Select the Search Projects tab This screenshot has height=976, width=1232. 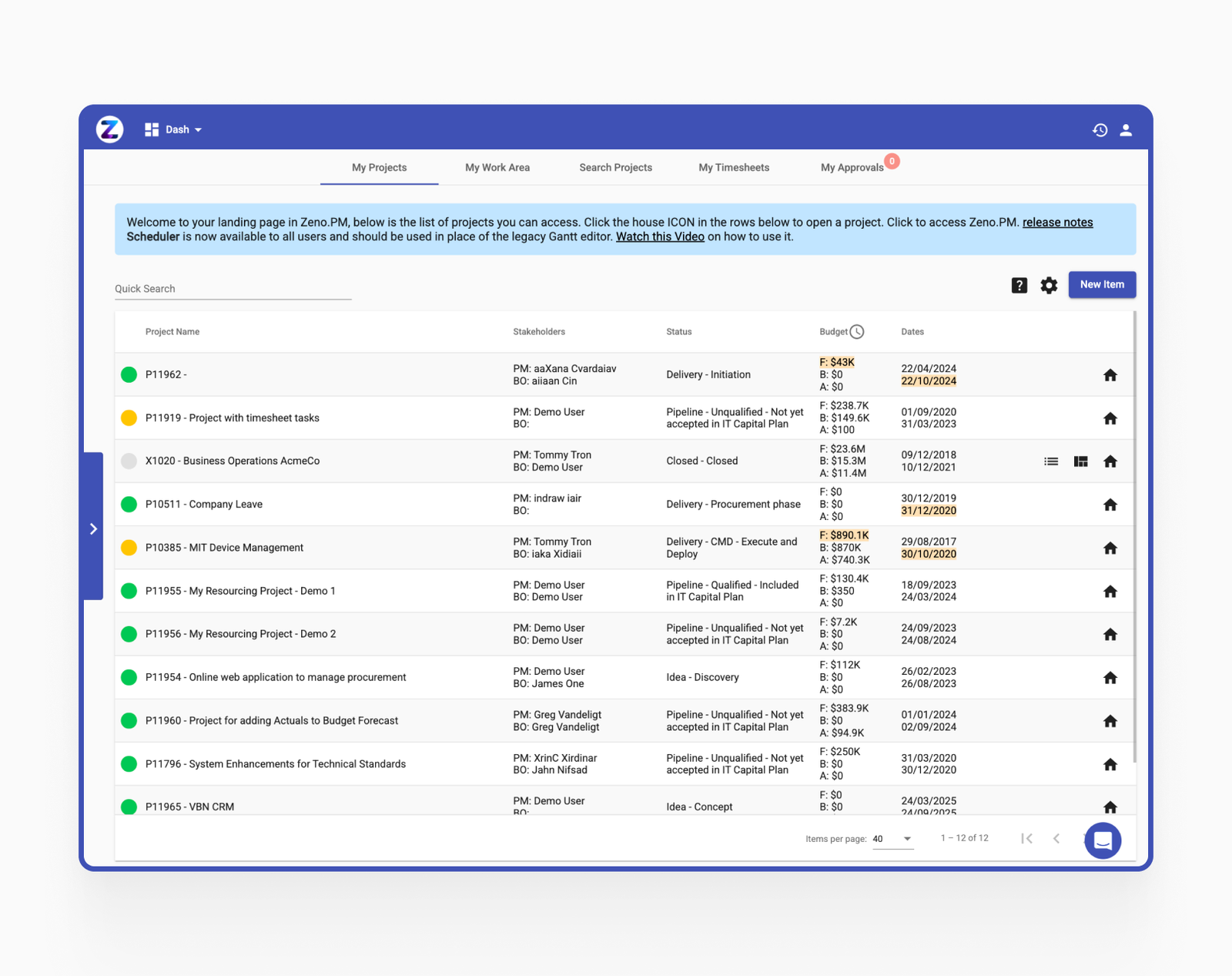[x=615, y=167]
